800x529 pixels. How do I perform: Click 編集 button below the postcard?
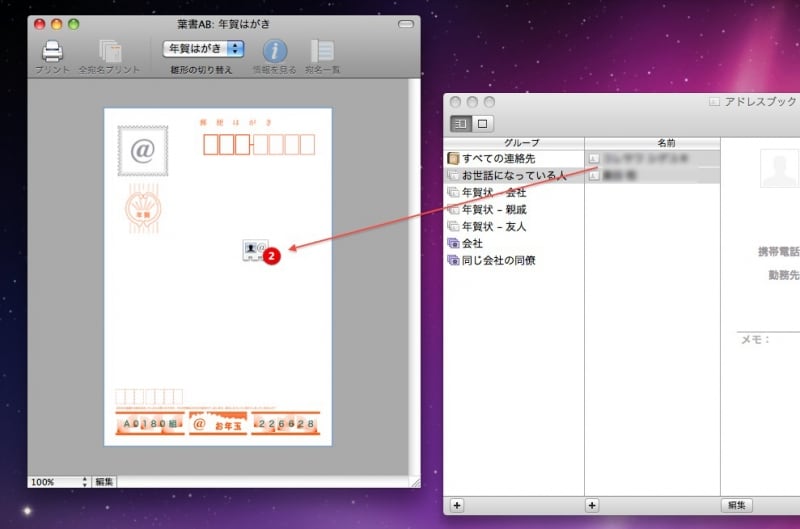[x=105, y=481]
